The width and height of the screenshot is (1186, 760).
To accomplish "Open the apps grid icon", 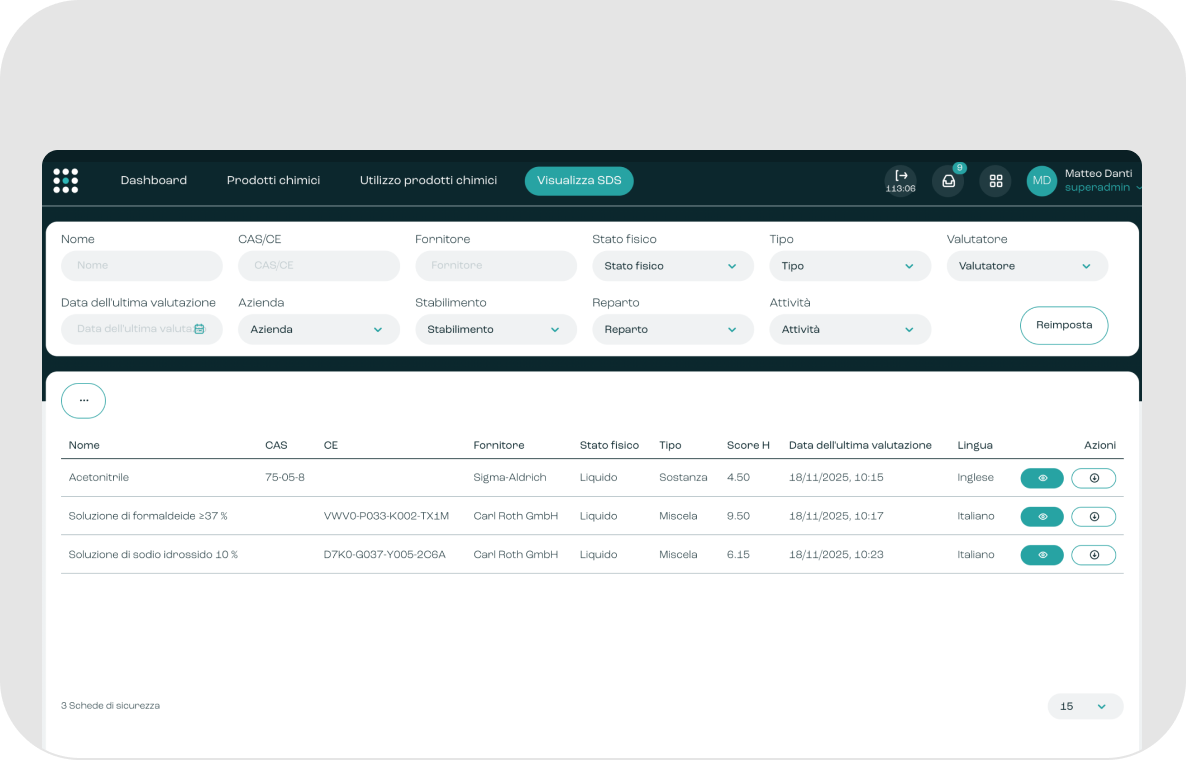I will pyautogui.click(x=996, y=181).
